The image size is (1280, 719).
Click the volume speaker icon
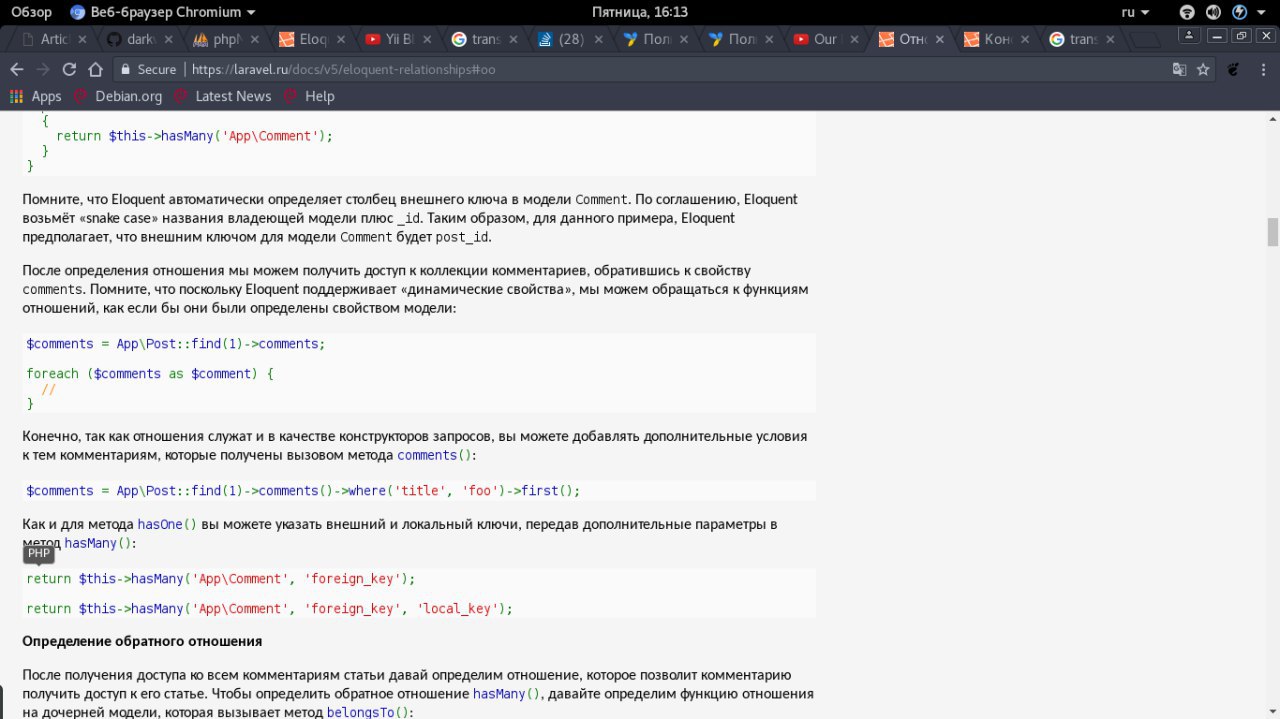1213,12
